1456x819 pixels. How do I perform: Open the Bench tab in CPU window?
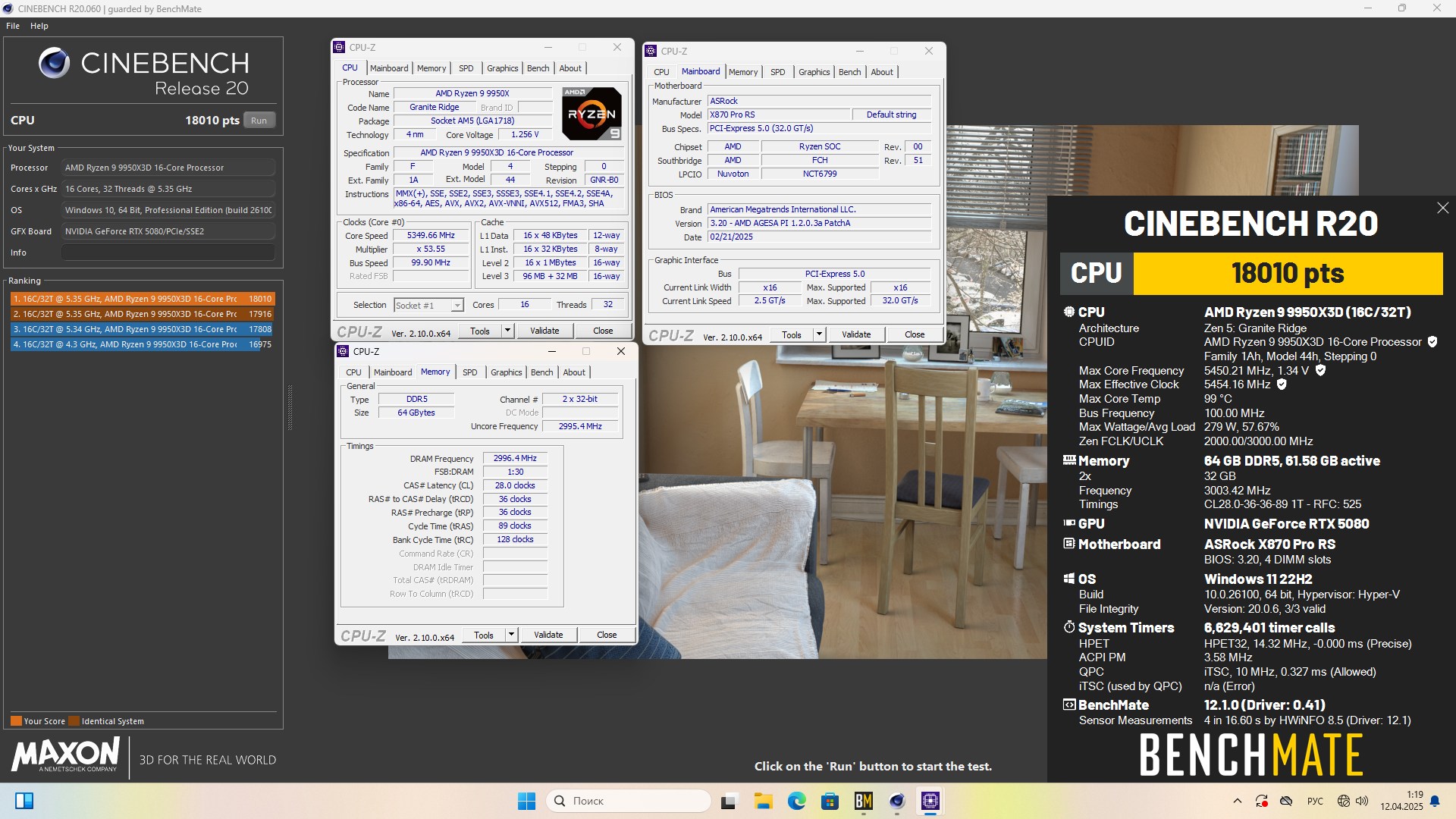tap(538, 68)
